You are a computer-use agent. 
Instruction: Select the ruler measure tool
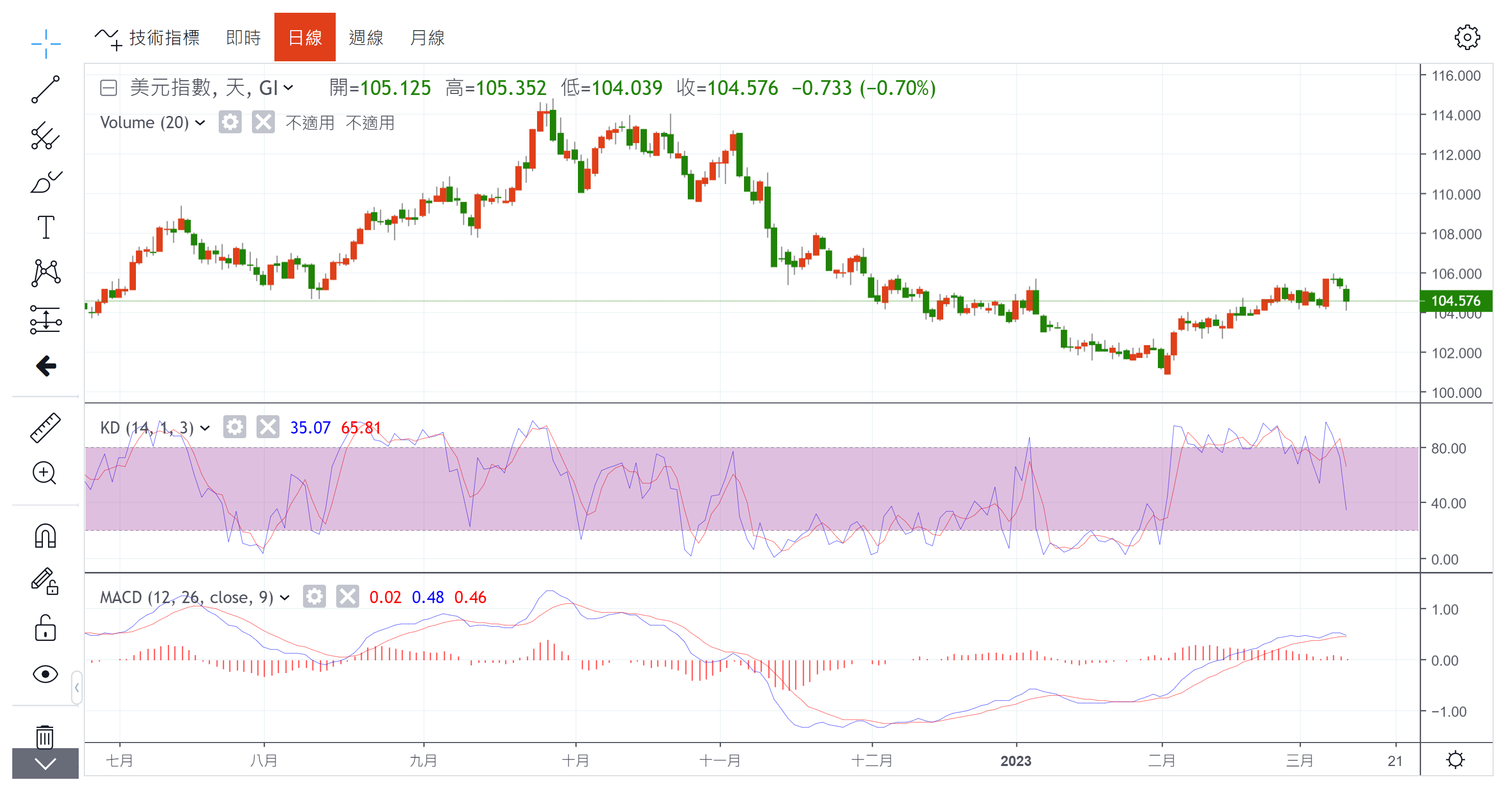pos(45,427)
